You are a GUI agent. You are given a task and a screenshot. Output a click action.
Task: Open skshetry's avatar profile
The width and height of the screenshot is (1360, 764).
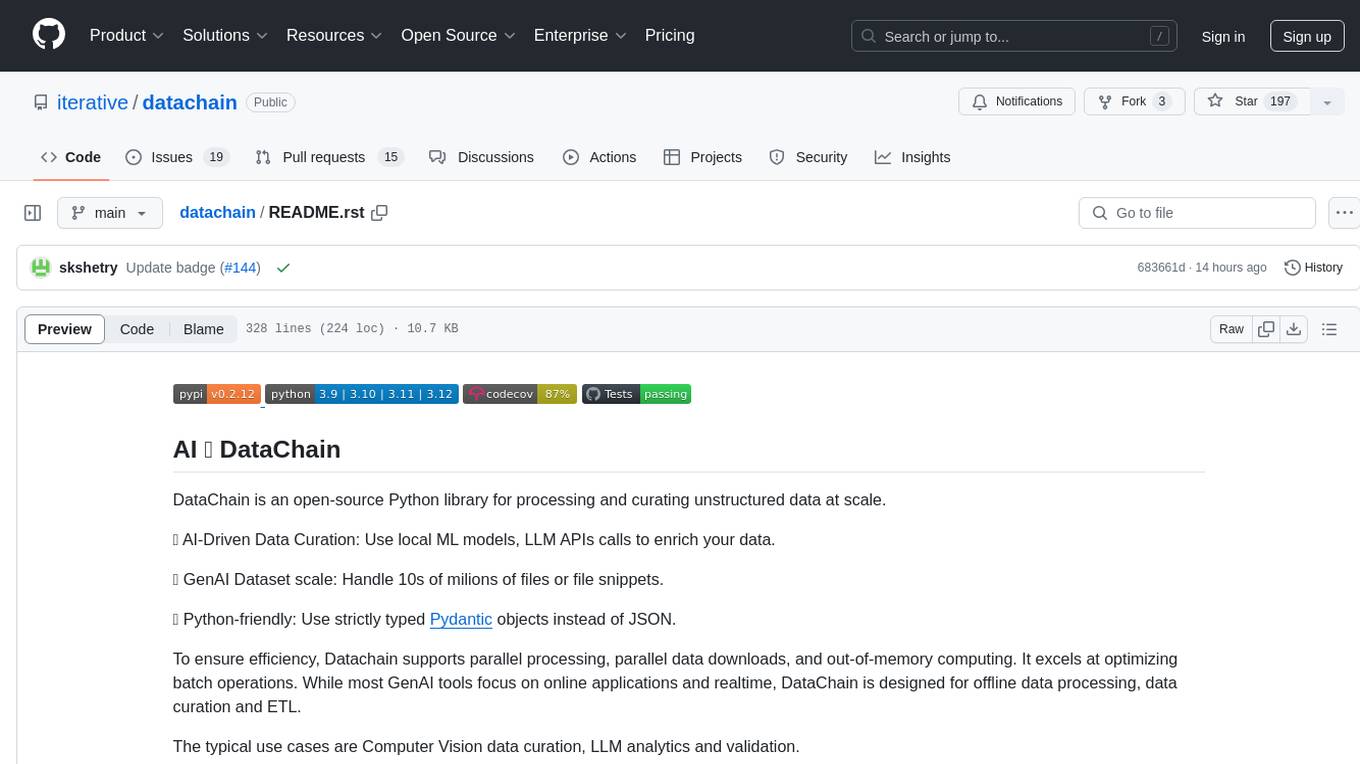click(41, 268)
